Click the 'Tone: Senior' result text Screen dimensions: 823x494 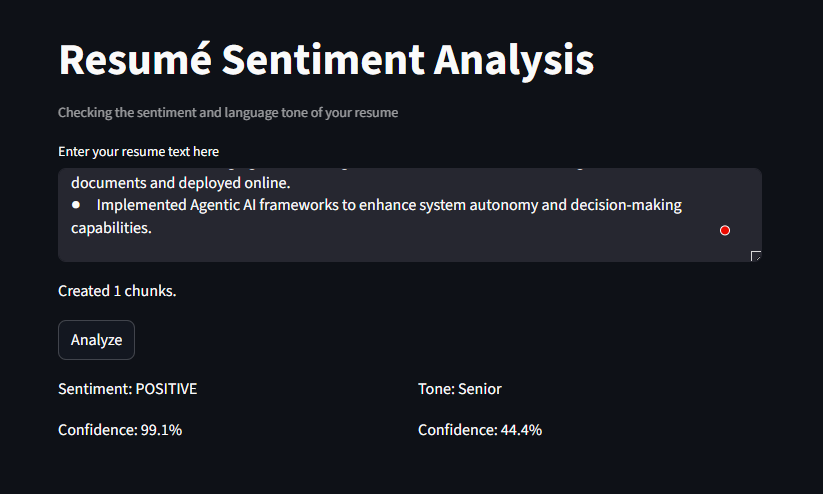(459, 389)
